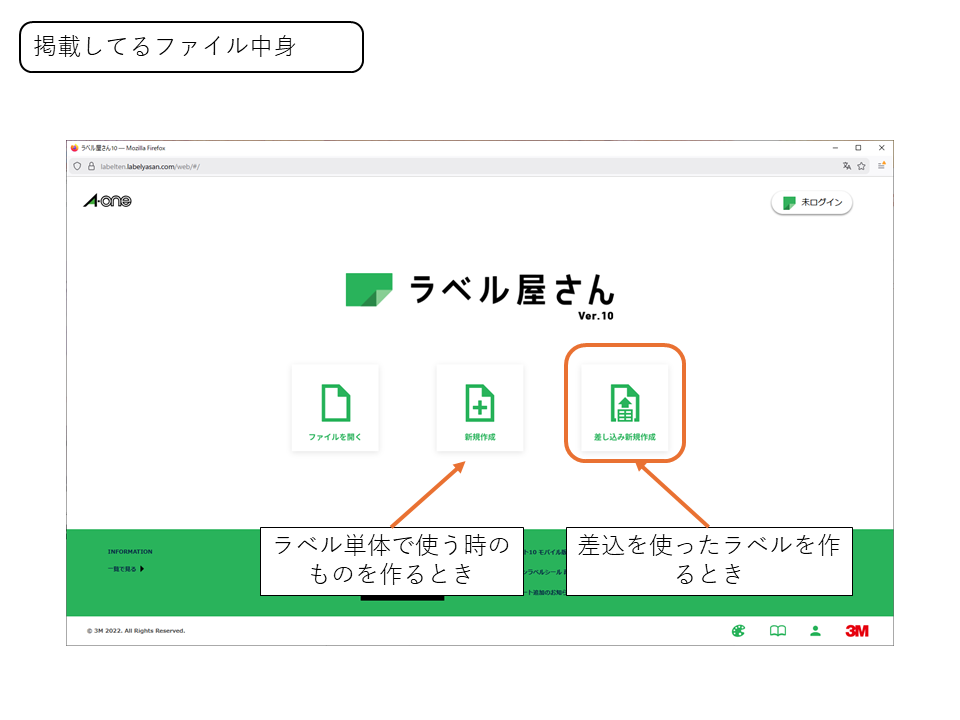Click the 3M logo in footer
This screenshot has width=960, height=720.
[857, 631]
